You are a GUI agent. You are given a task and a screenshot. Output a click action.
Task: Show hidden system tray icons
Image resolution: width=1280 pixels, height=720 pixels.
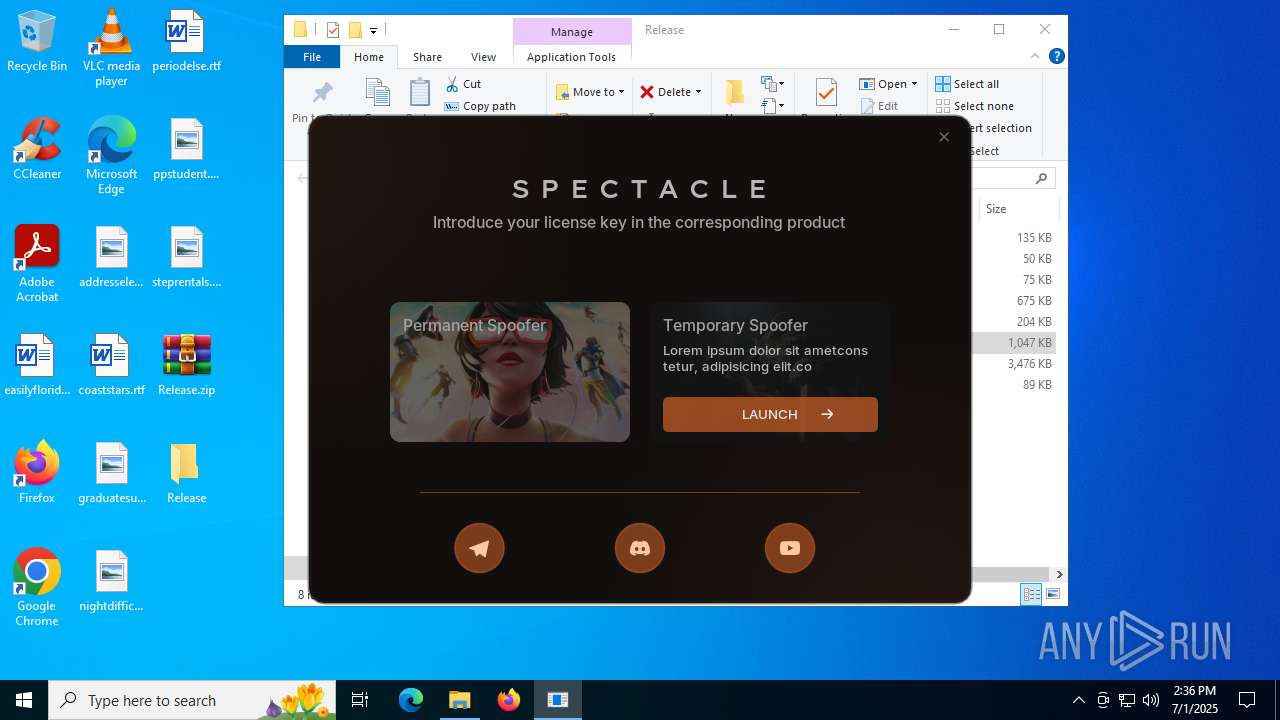click(x=1078, y=700)
